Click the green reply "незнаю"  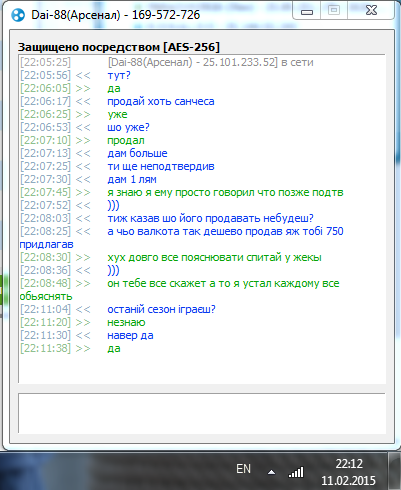tap(126, 322)
